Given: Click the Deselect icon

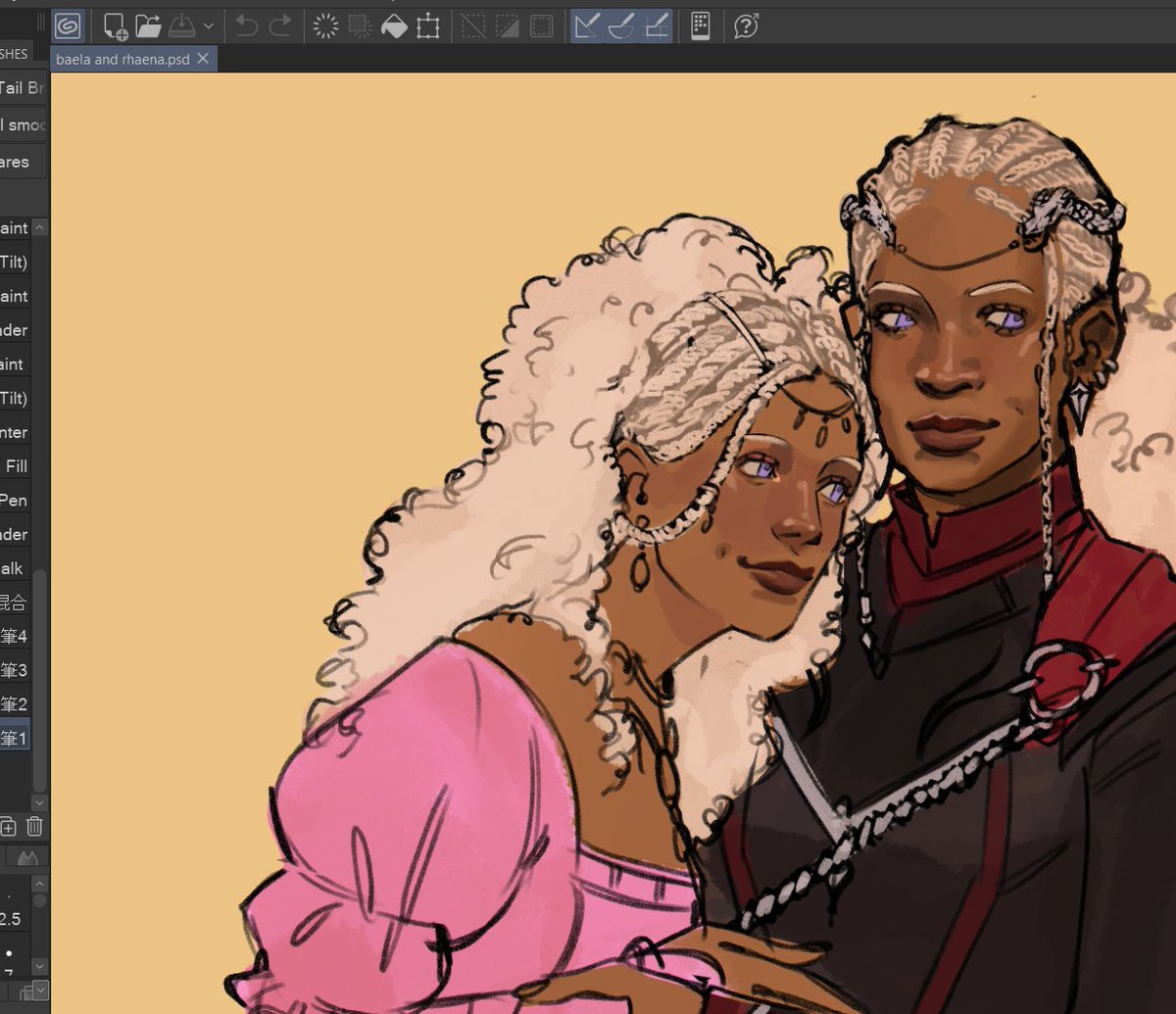Looking at the screenshot, I should pyautogui.click(x=473, y=26).
